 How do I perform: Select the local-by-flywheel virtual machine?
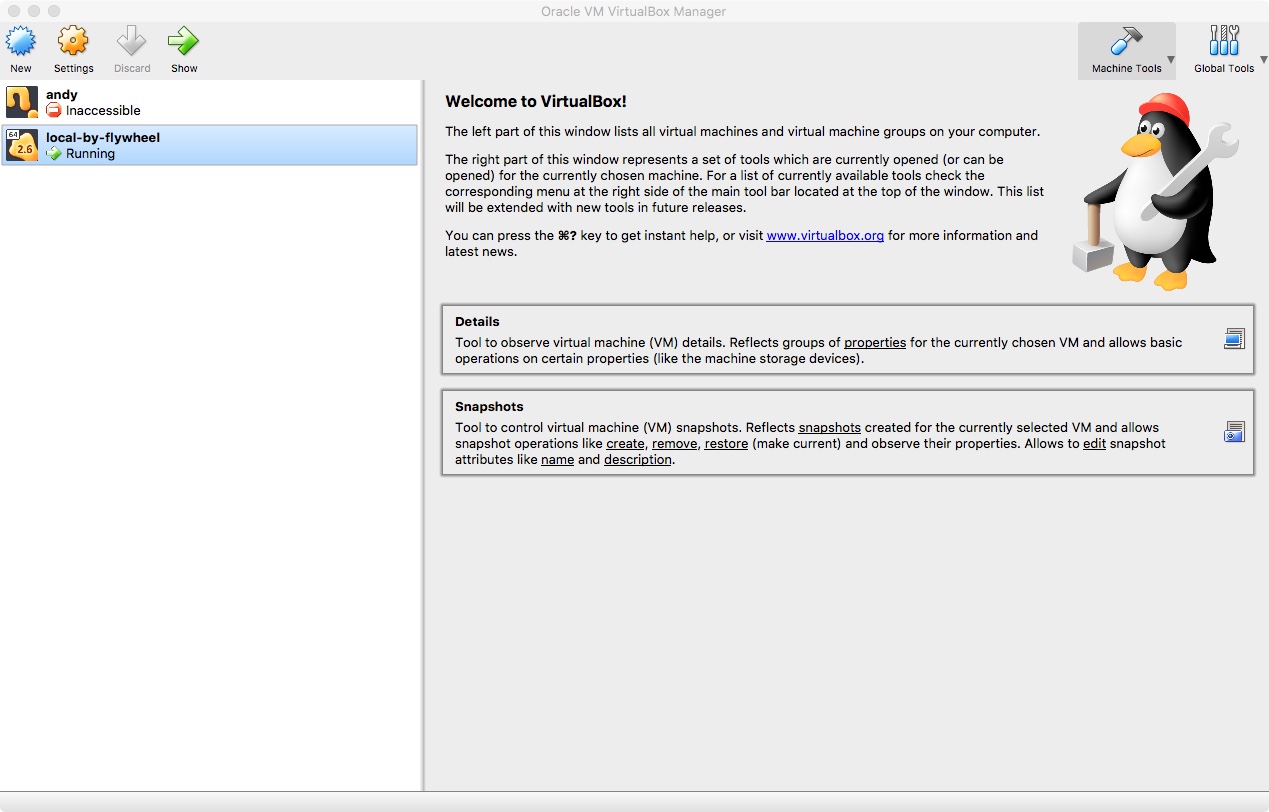[x=209, y=145]
